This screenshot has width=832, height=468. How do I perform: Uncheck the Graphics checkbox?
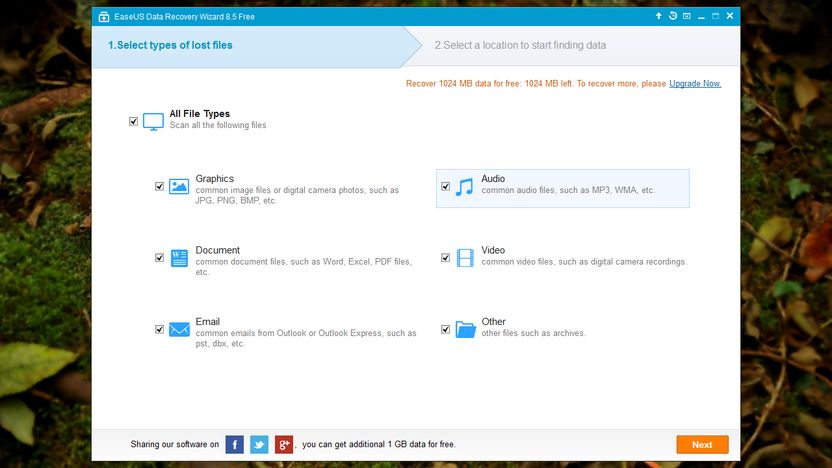pos(159,186)
